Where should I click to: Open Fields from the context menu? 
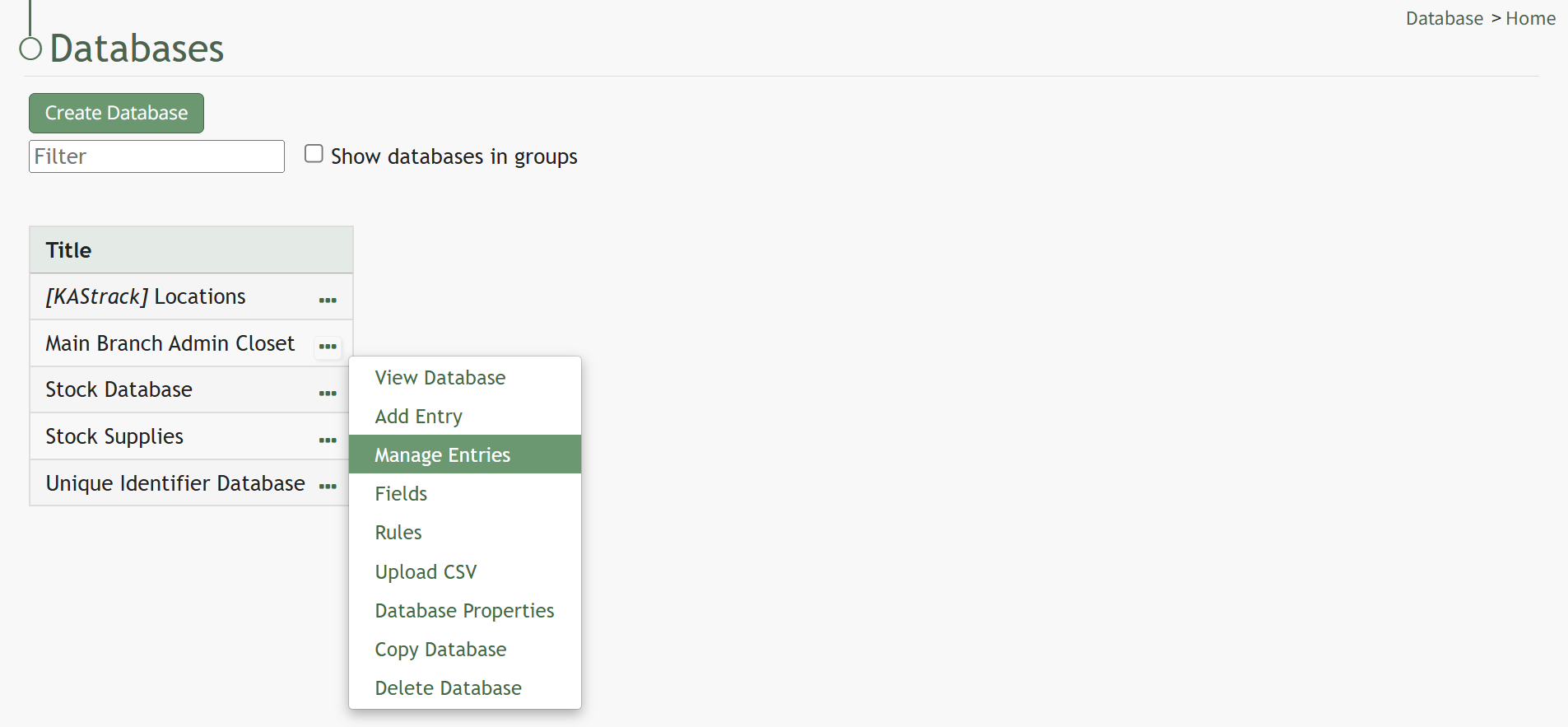click(x=465, y=493)
